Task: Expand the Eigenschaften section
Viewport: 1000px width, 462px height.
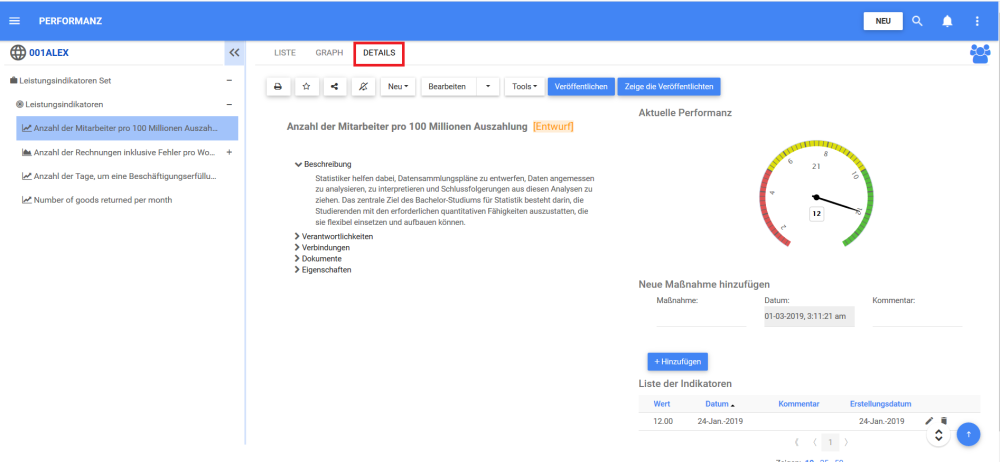Action: pyautogui.click(x=323, y=269)
